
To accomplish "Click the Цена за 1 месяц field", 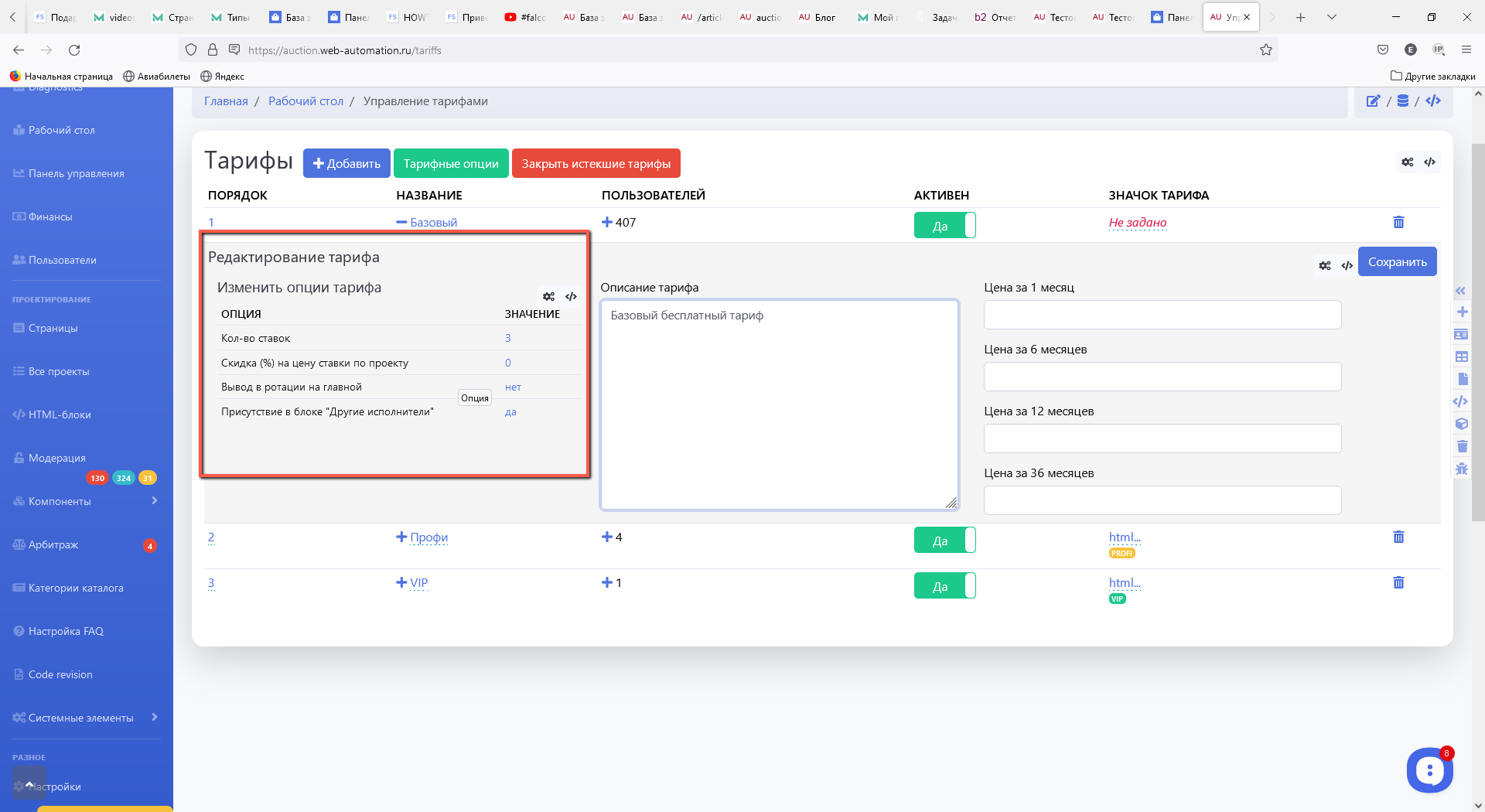I will (x=1162, y=316).
